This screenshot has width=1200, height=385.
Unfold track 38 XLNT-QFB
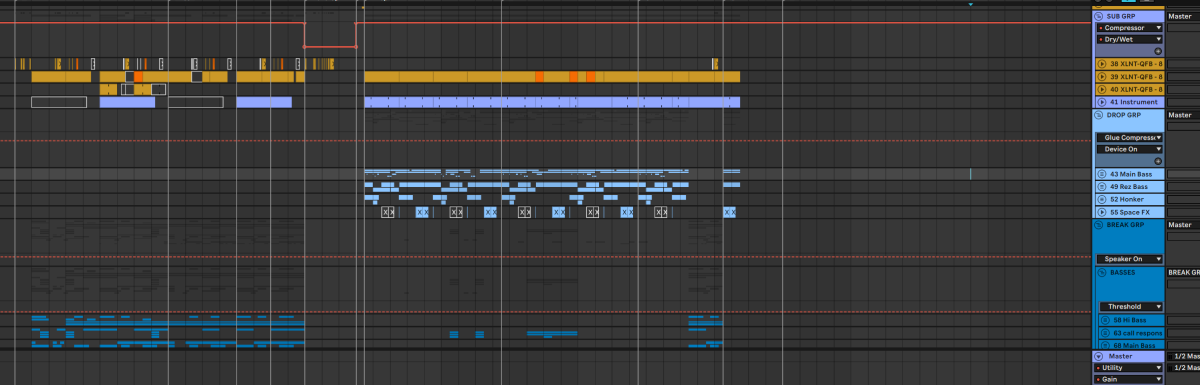tap(1102, 64)
